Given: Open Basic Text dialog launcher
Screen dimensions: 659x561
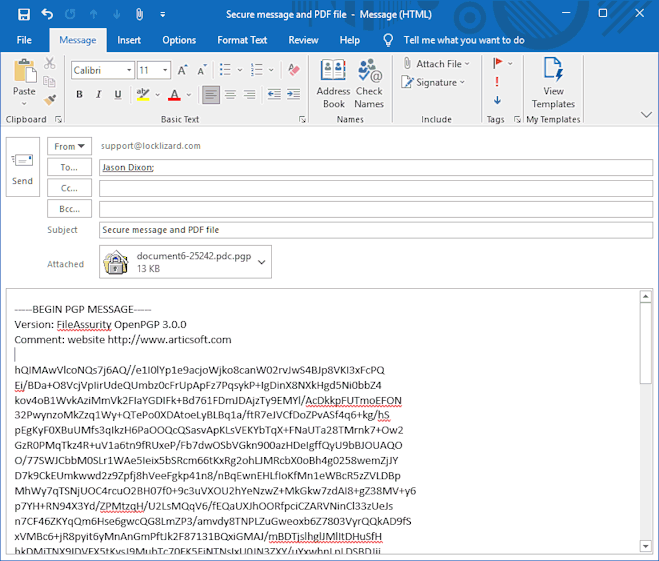Looking at the screenshot, I should coord(302,120).
